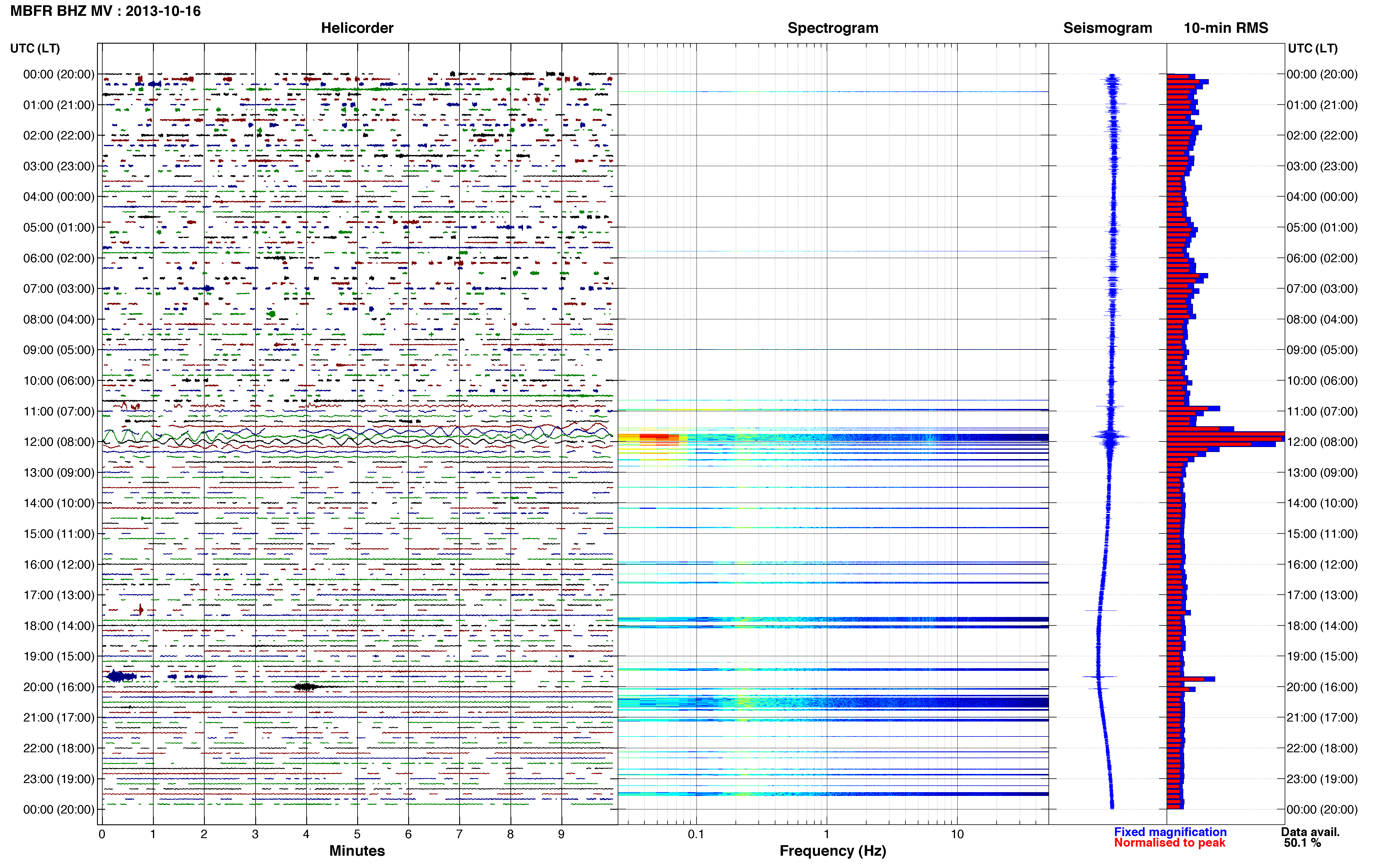Click the spectrogram band just before 18:00
This screenshot has height=868, width=1389.
click(x=833, y=619)
